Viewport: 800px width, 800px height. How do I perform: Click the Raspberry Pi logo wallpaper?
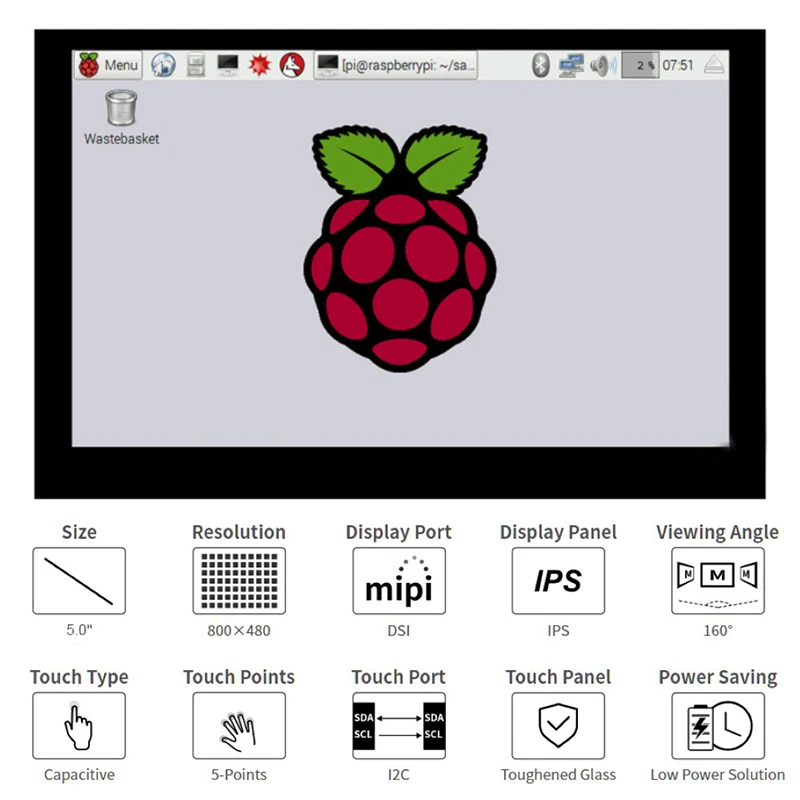400,248
